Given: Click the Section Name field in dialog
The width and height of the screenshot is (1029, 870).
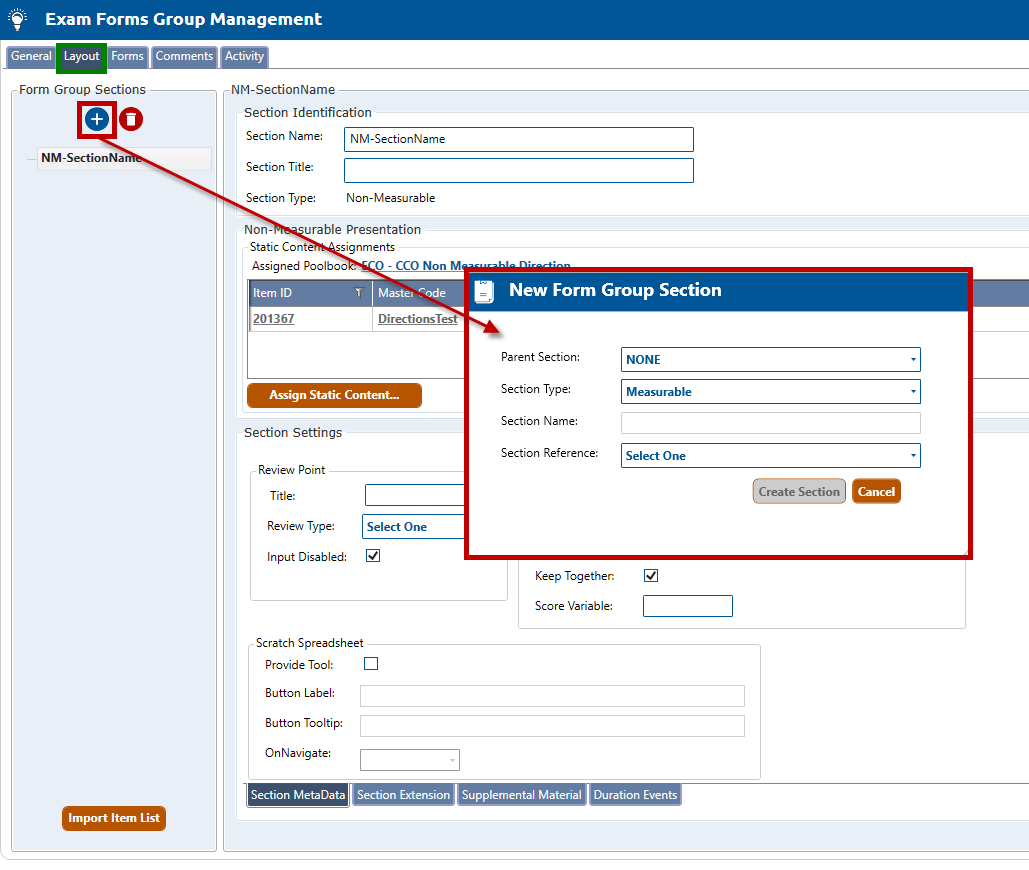Looking at the screenshot, I should point(770,422).
